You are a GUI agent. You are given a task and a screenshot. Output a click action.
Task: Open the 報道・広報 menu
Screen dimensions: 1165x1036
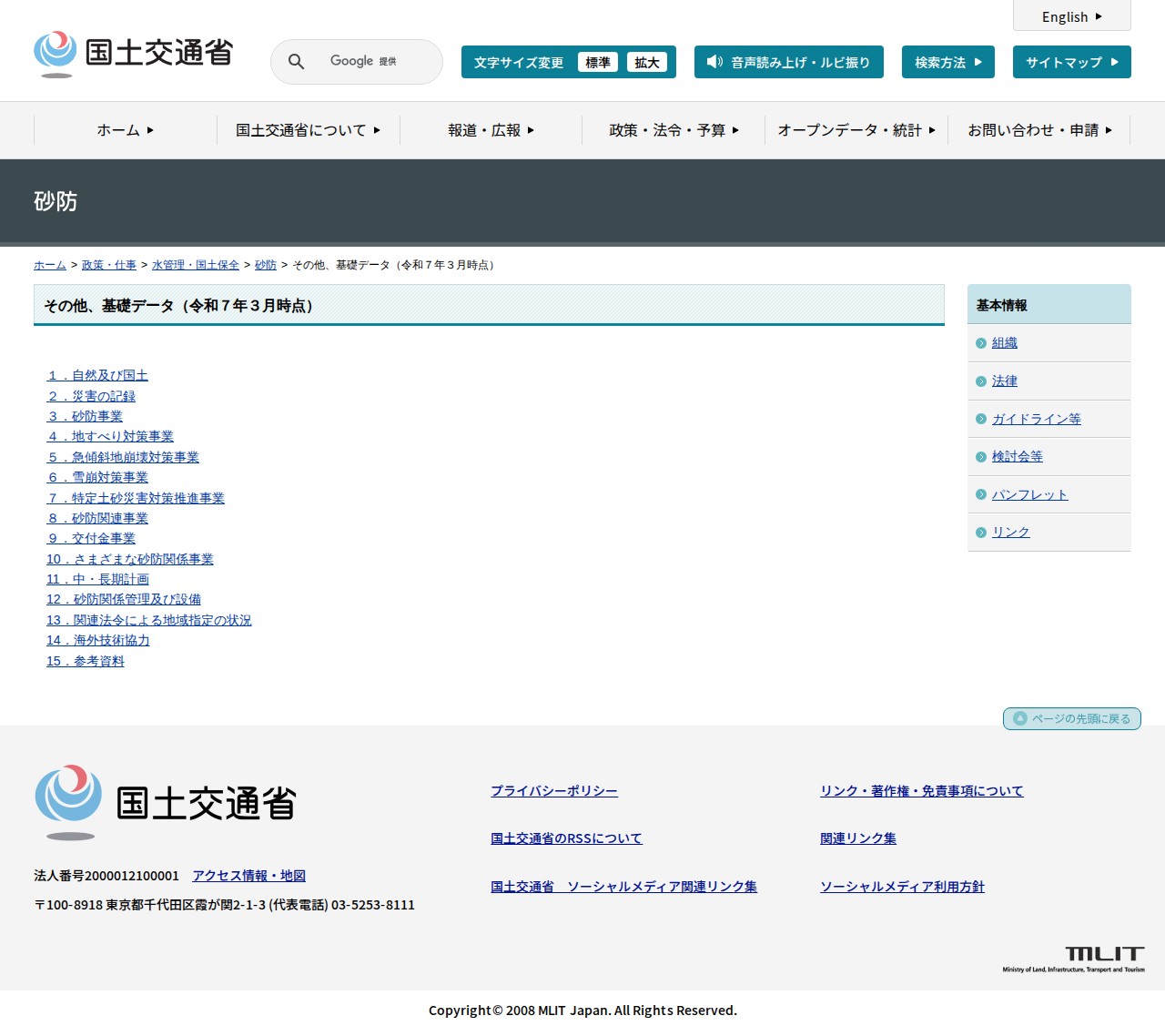(x=491, y=130)
